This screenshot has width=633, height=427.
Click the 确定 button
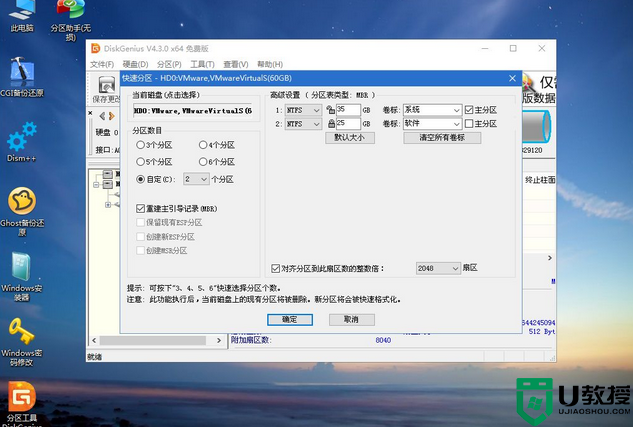(x=290, y=320)
